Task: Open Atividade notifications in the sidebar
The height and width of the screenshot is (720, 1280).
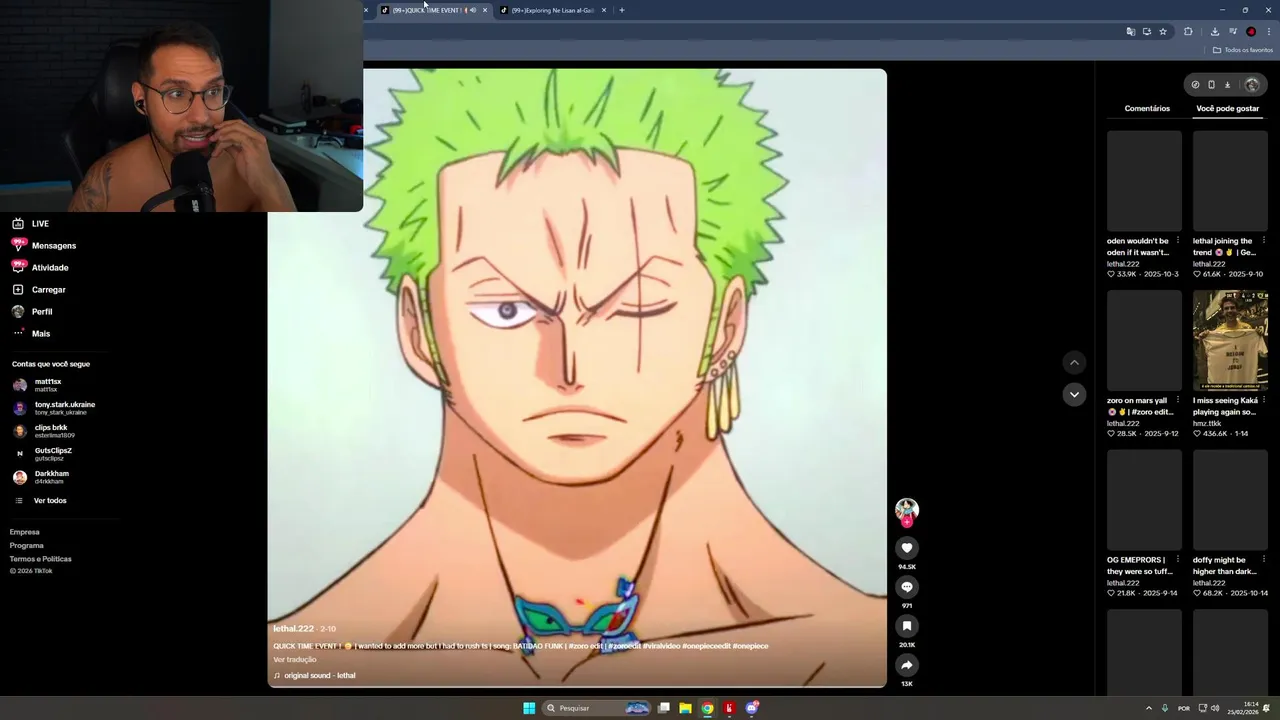Action: point(40,268)
